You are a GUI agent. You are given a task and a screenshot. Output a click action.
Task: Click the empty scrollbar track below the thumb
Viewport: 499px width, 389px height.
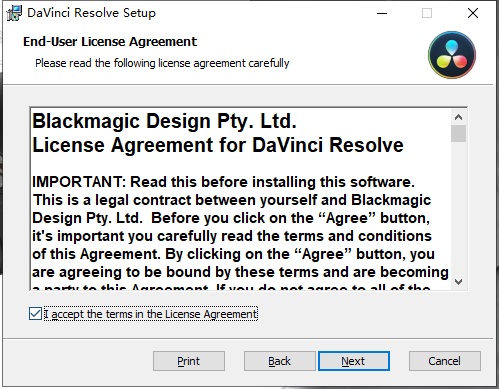459,208
